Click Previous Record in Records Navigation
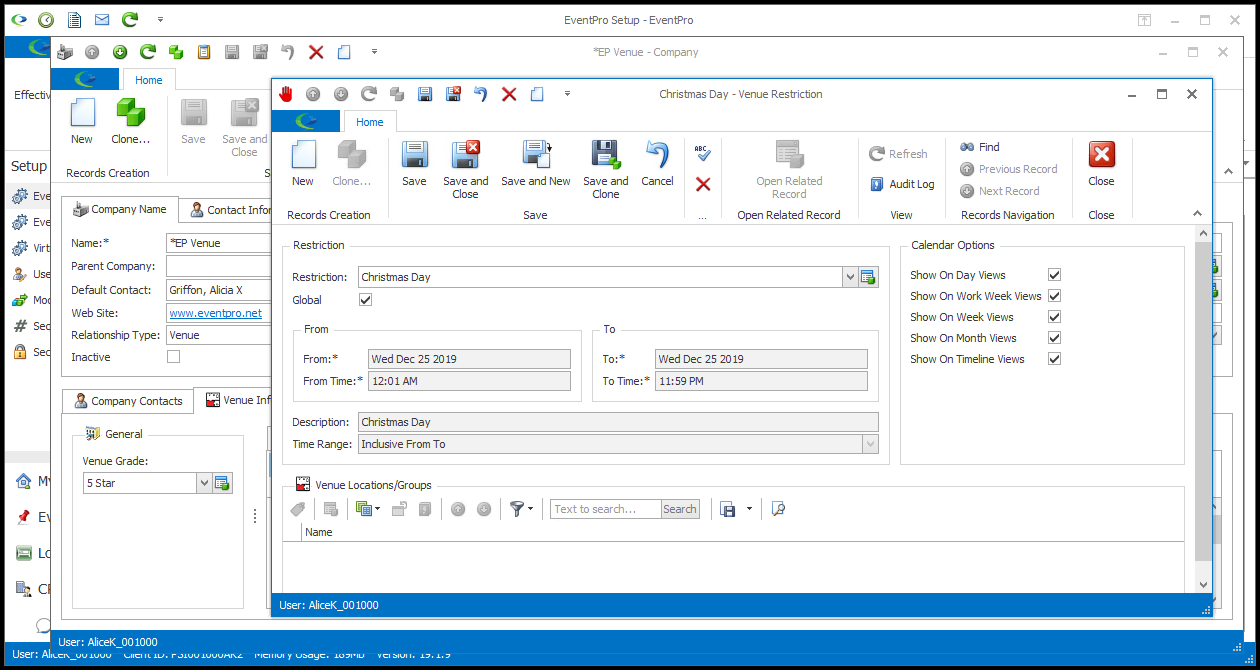 [x=1008, y=169]
